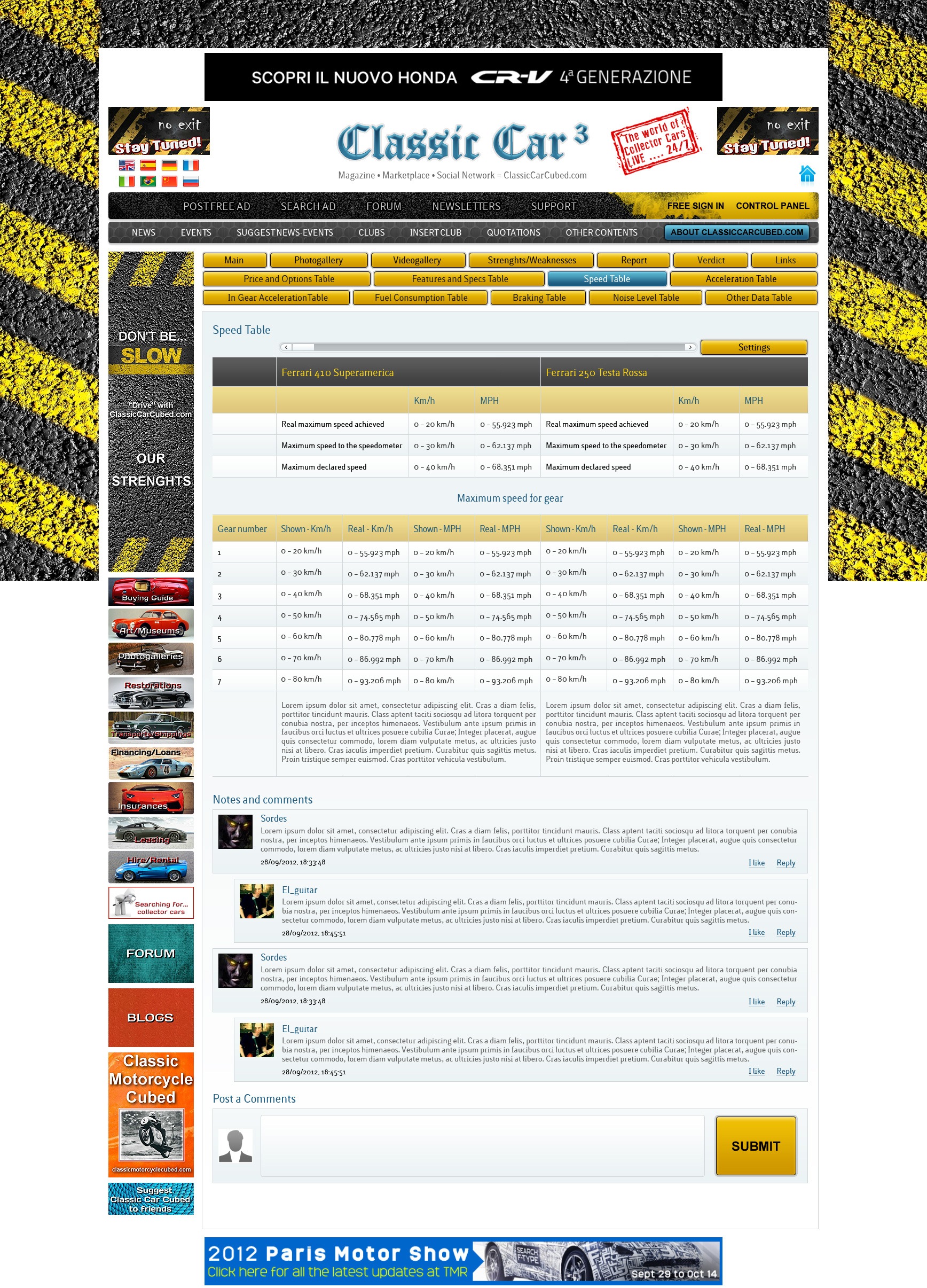Click the ABOUT CLASSICCARCUBED.COM button

[x=737, y=232]
